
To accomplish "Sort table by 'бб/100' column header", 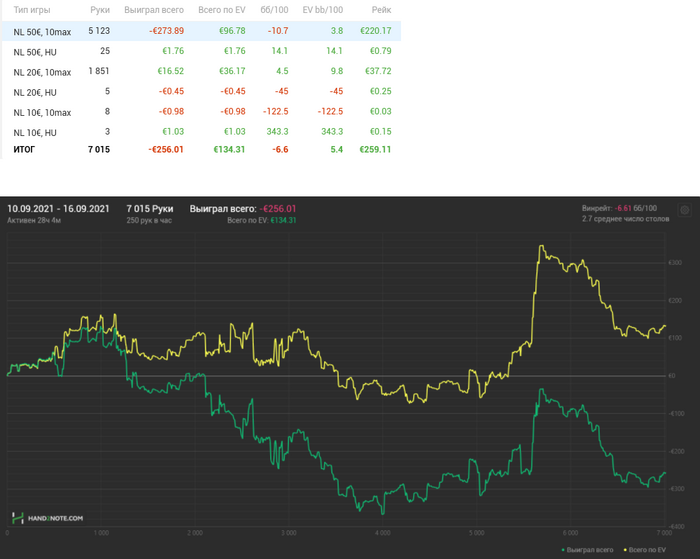I will (x=274, y=10).
